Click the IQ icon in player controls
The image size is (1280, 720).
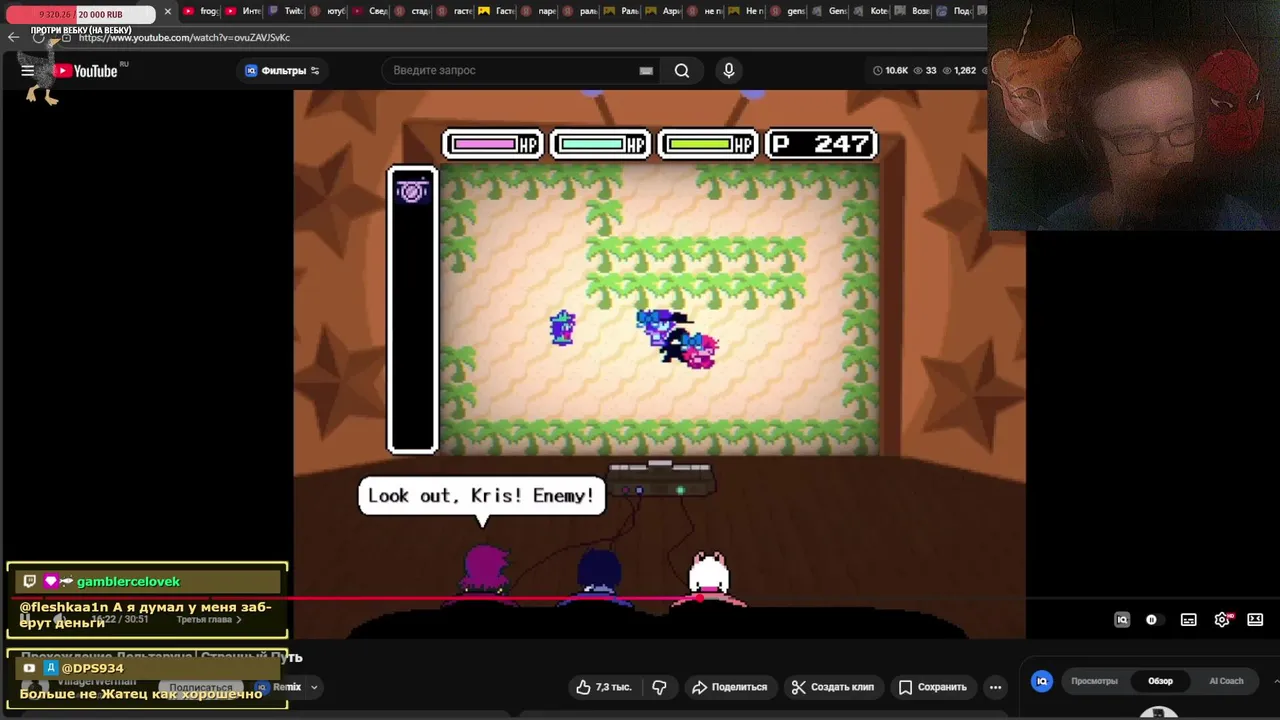[x=1122, y=620]
